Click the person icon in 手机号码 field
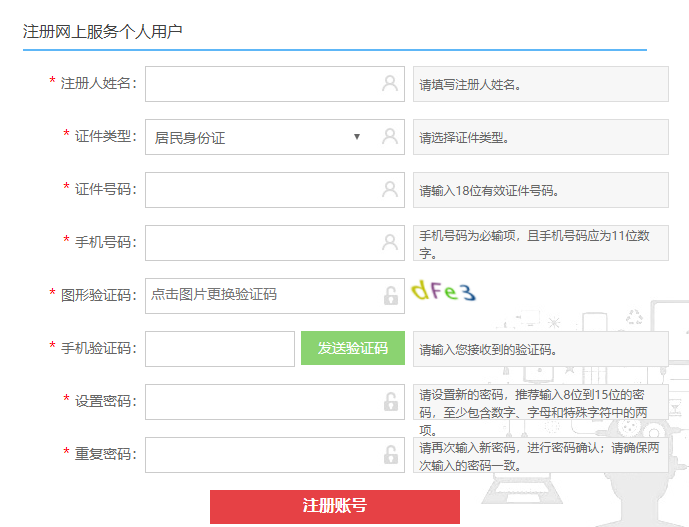The width and height of the screenshot is (689, 527). (x=390, y=243)
